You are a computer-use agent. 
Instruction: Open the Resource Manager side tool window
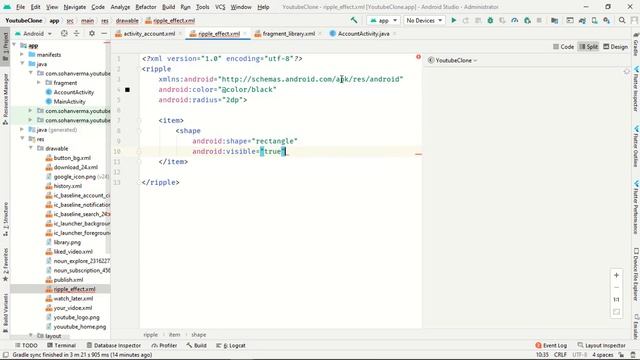[5, 98]
